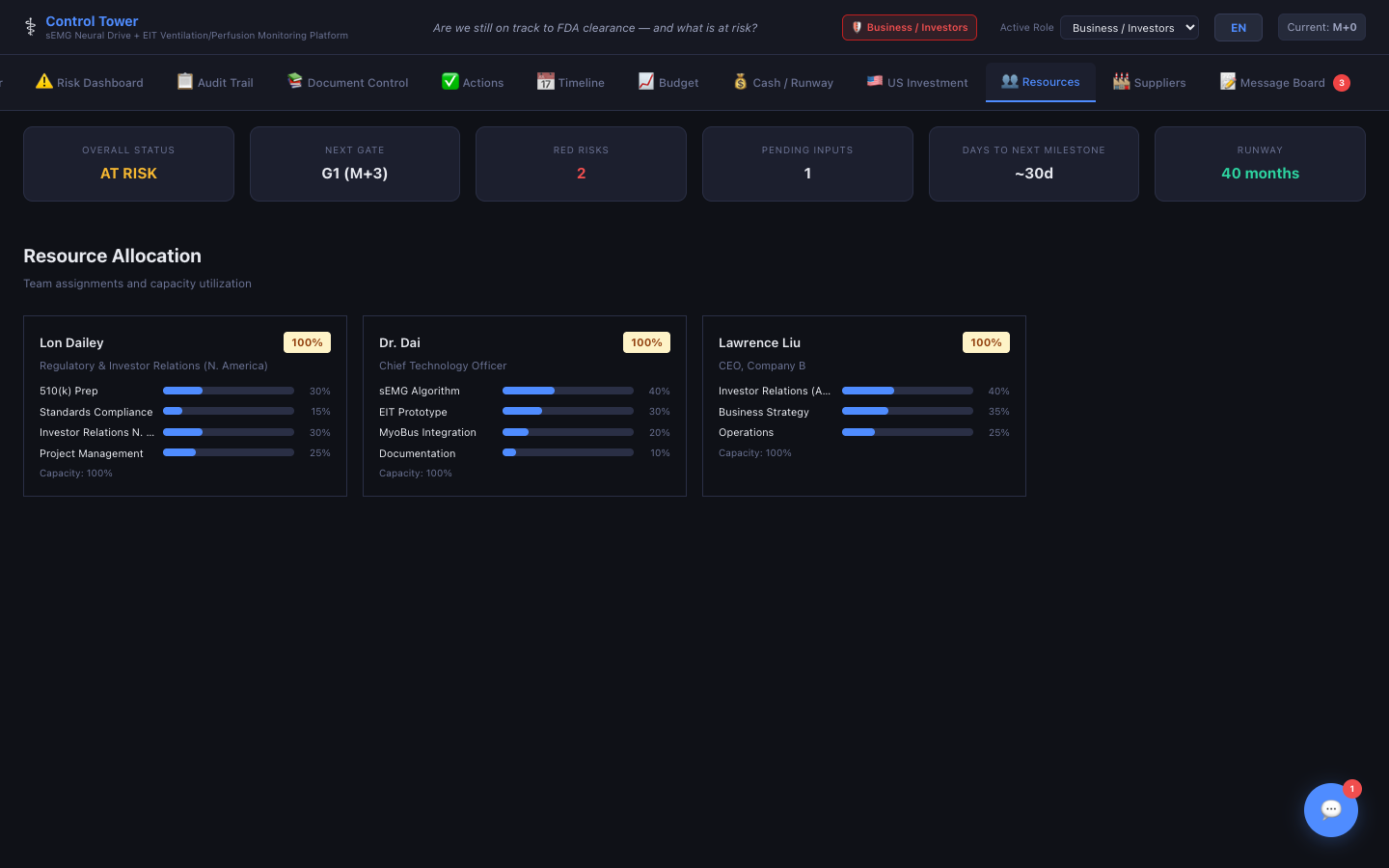Click the Document Control books icon
The width and height of the screenshot is (1389, 868).
[x=295, y=82]
